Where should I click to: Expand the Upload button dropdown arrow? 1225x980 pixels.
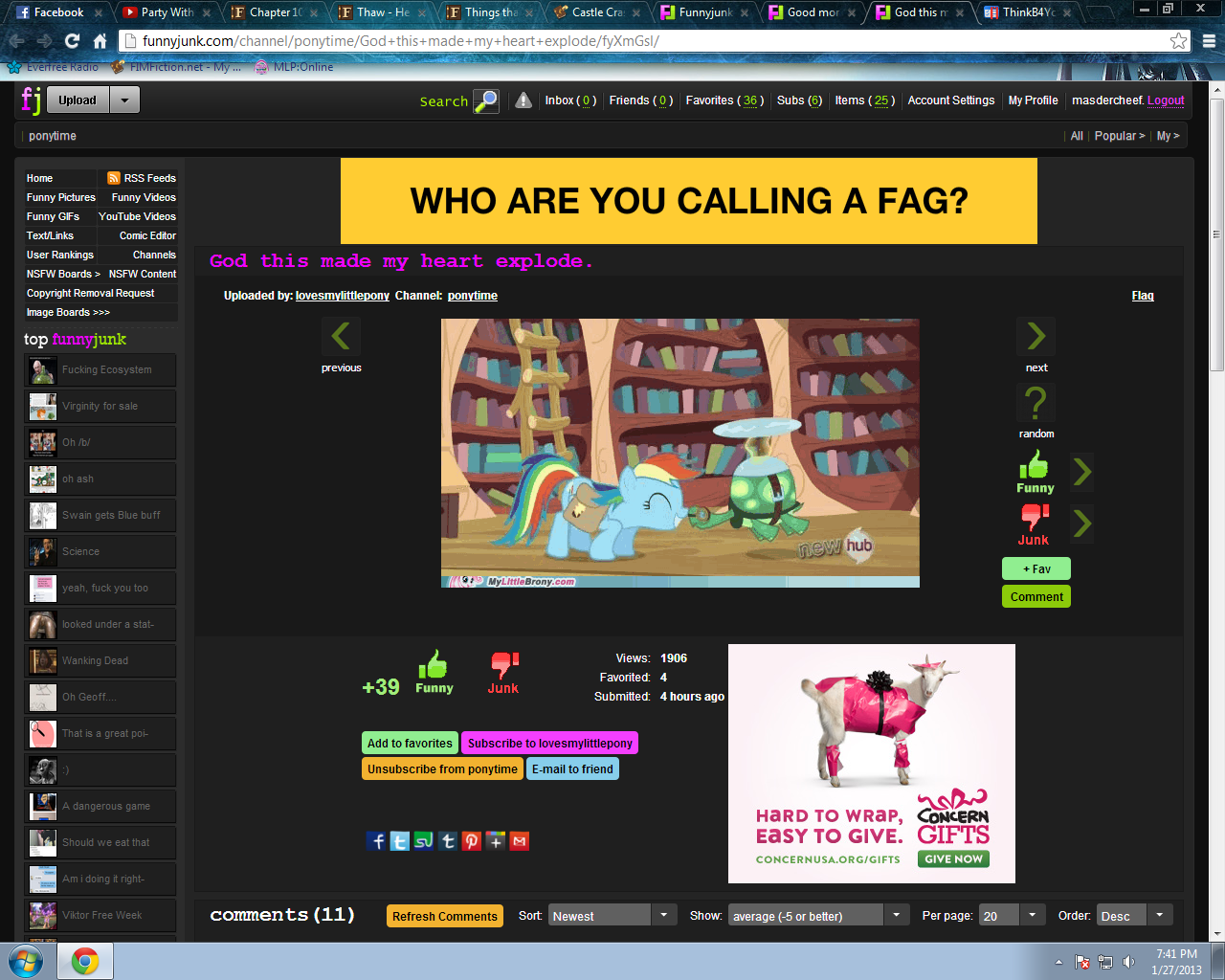pyautogui.click(x=124, y=100)
